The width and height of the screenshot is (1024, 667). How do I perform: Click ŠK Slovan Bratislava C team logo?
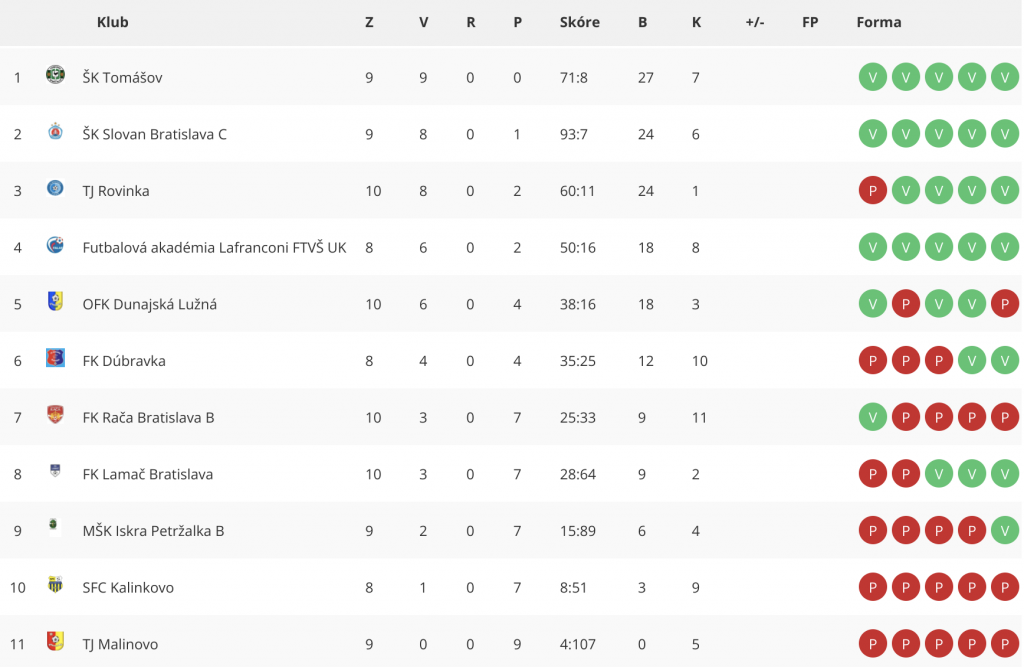[x=56, y=131]
